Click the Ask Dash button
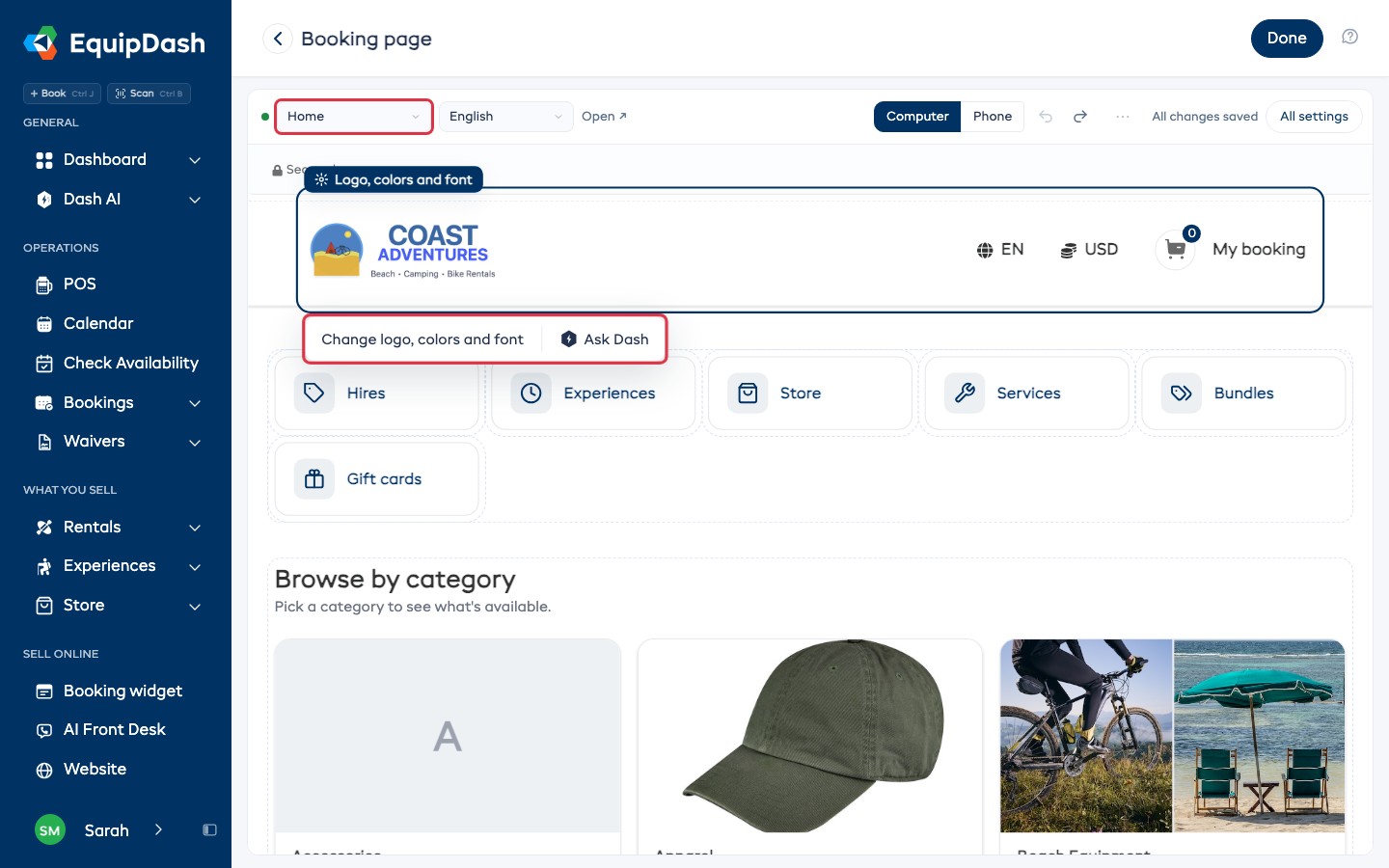 pyautogui.click(x=605, y=339)
